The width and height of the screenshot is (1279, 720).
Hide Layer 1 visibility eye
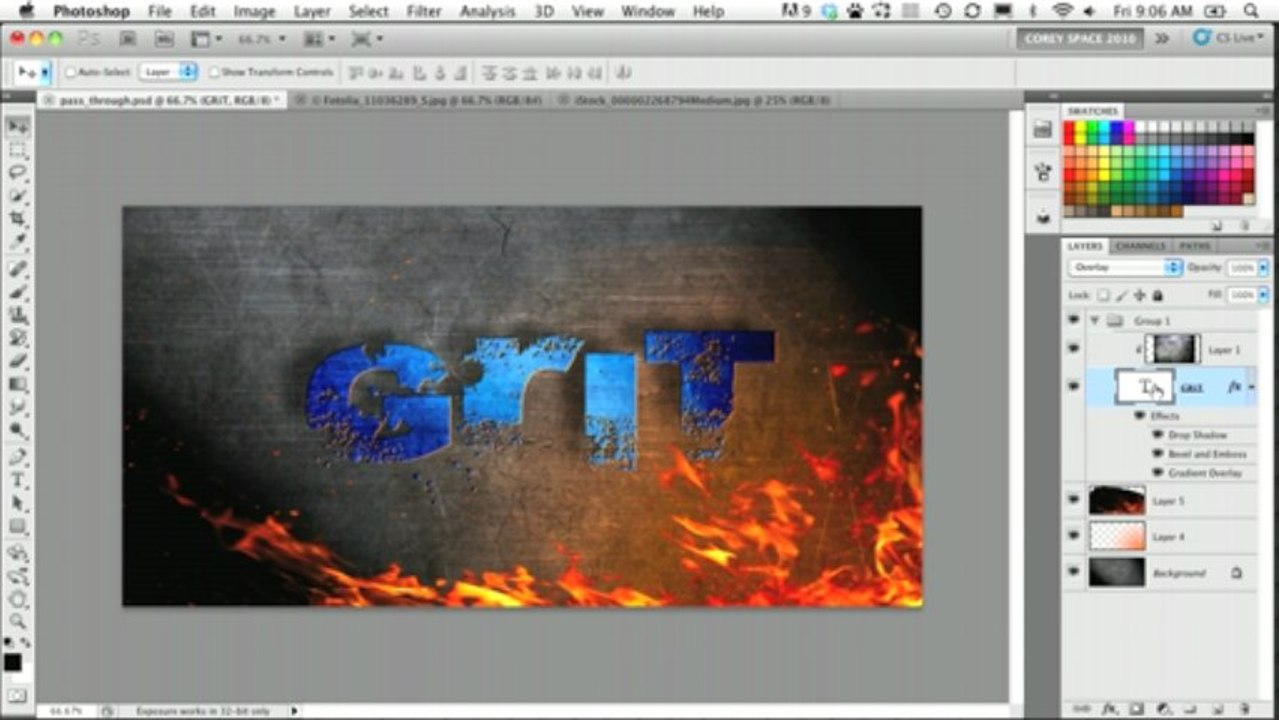(x=1073, y=349)
